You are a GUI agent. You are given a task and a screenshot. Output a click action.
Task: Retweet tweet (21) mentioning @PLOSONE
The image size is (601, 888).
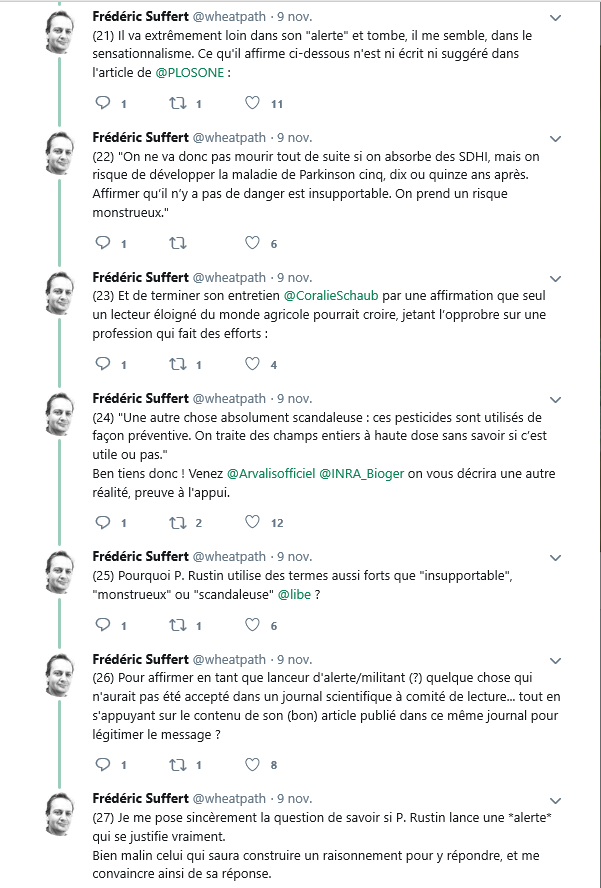tap(178, 103)
